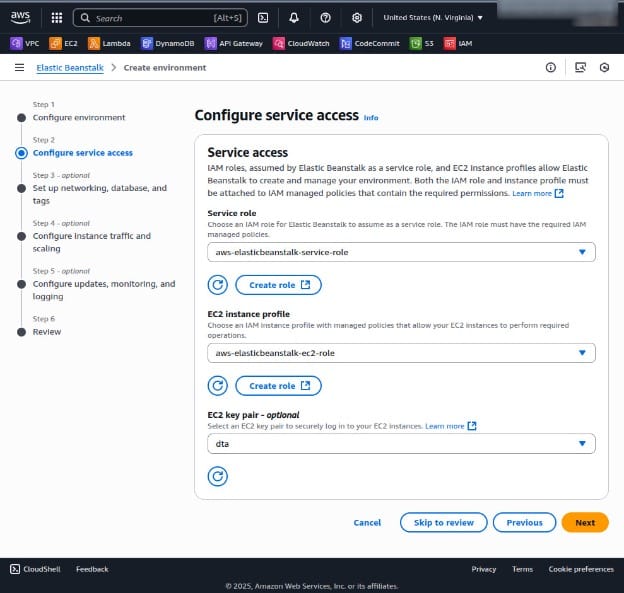Click the Previous button
Screen dimensions: 624x593
coord(525,522)
